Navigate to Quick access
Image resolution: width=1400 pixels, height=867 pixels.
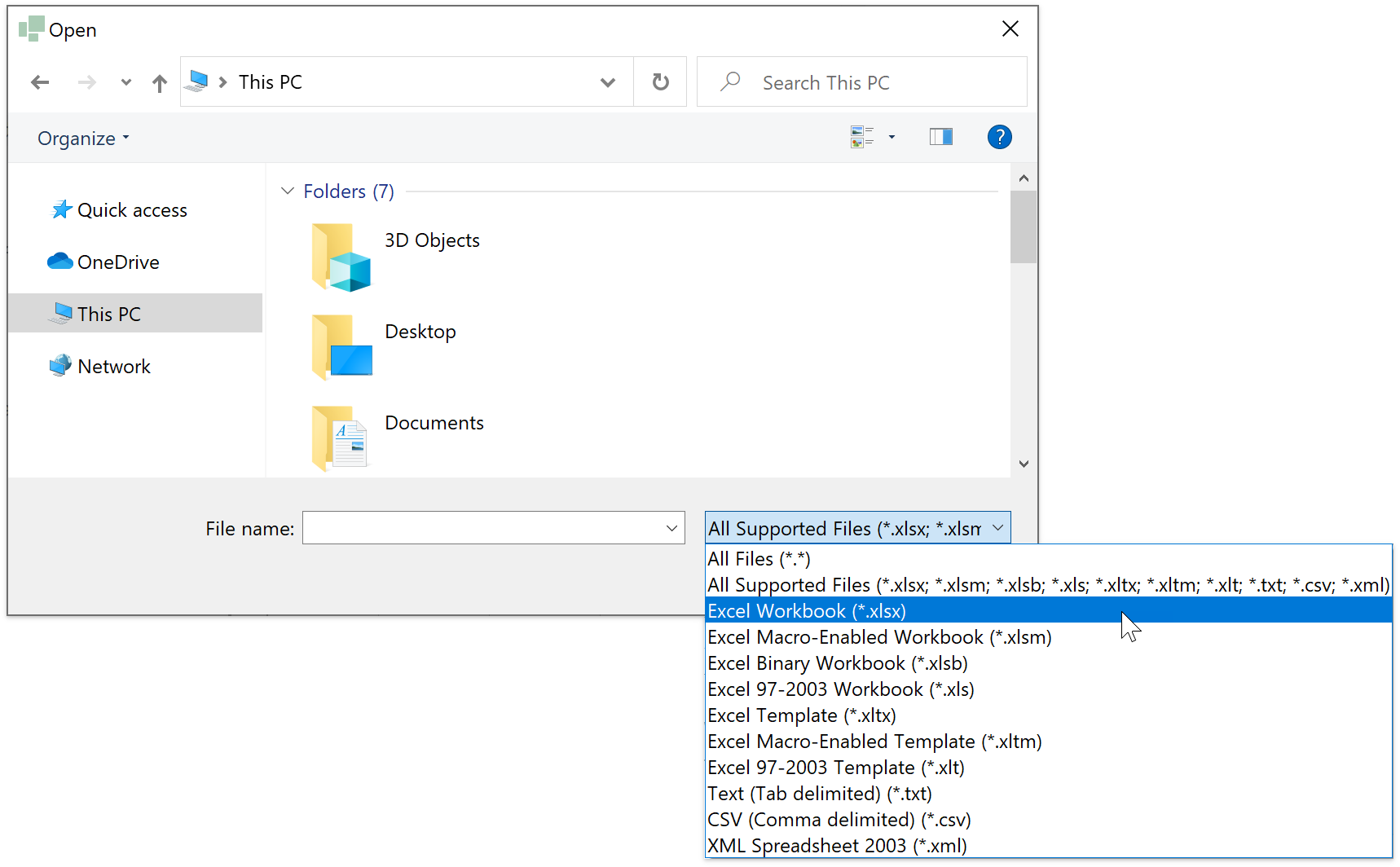pos(132,210)
